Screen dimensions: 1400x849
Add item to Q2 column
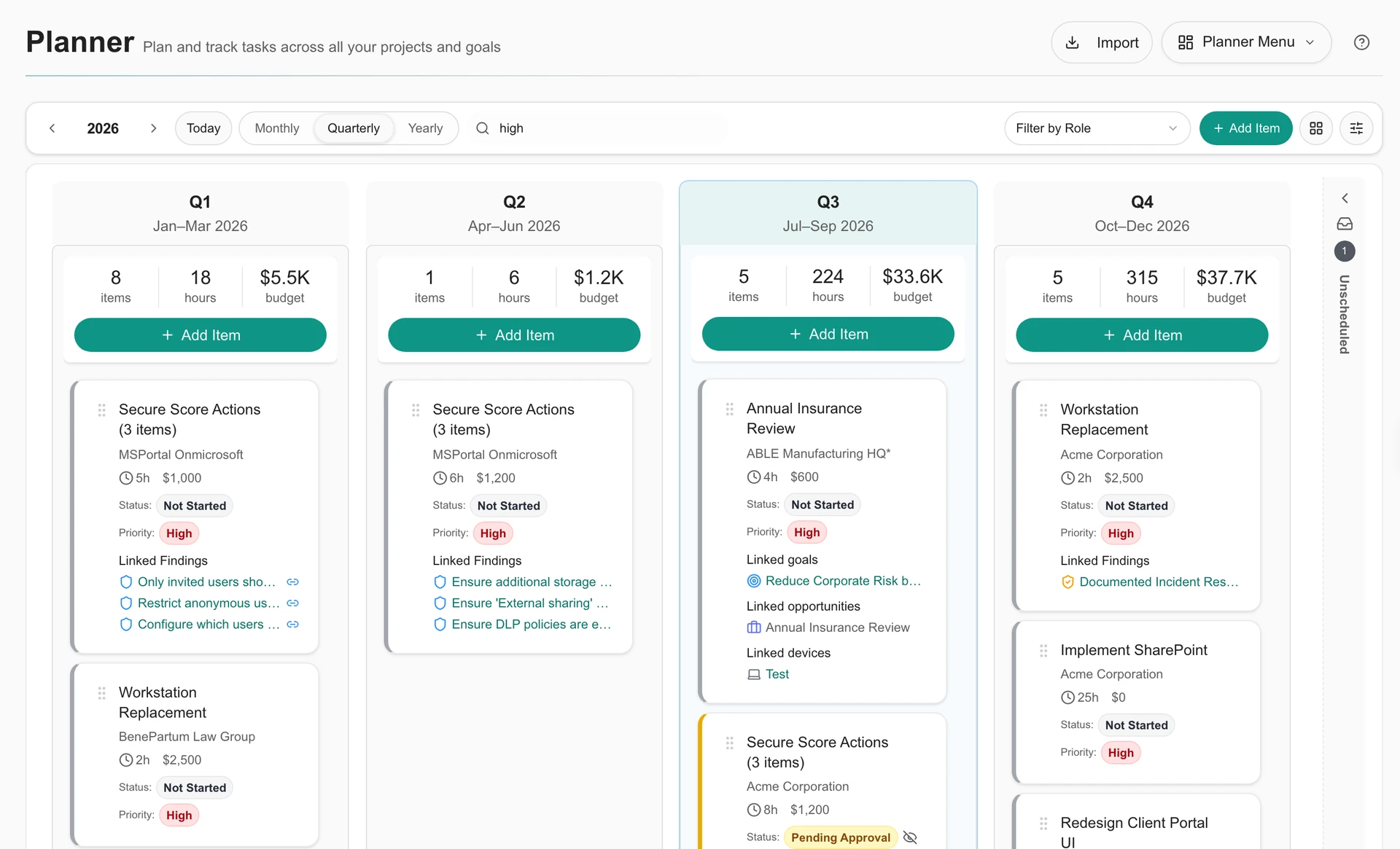coord(514,335)
